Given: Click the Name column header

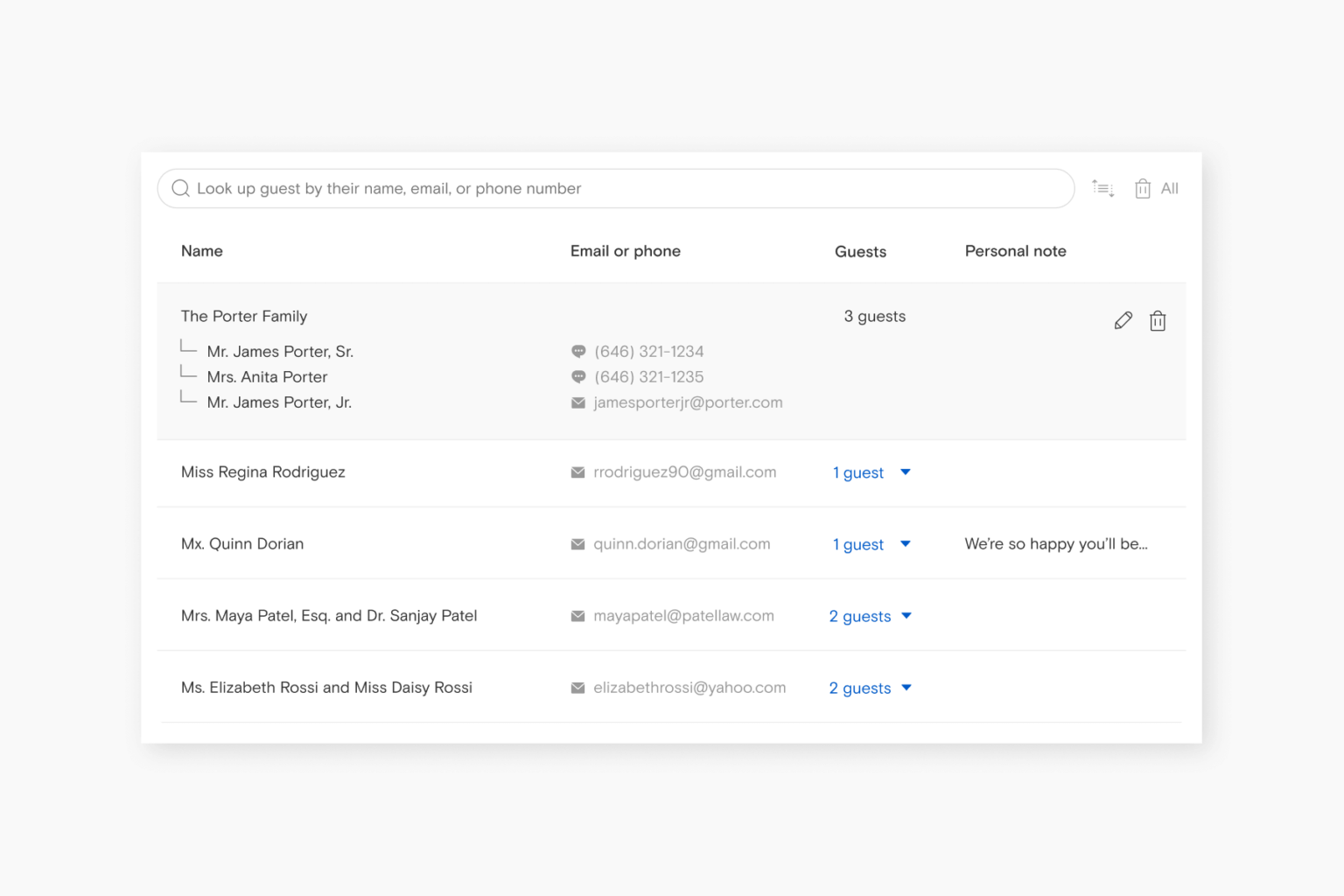Looking at the screenshot, I should [202, 251].
